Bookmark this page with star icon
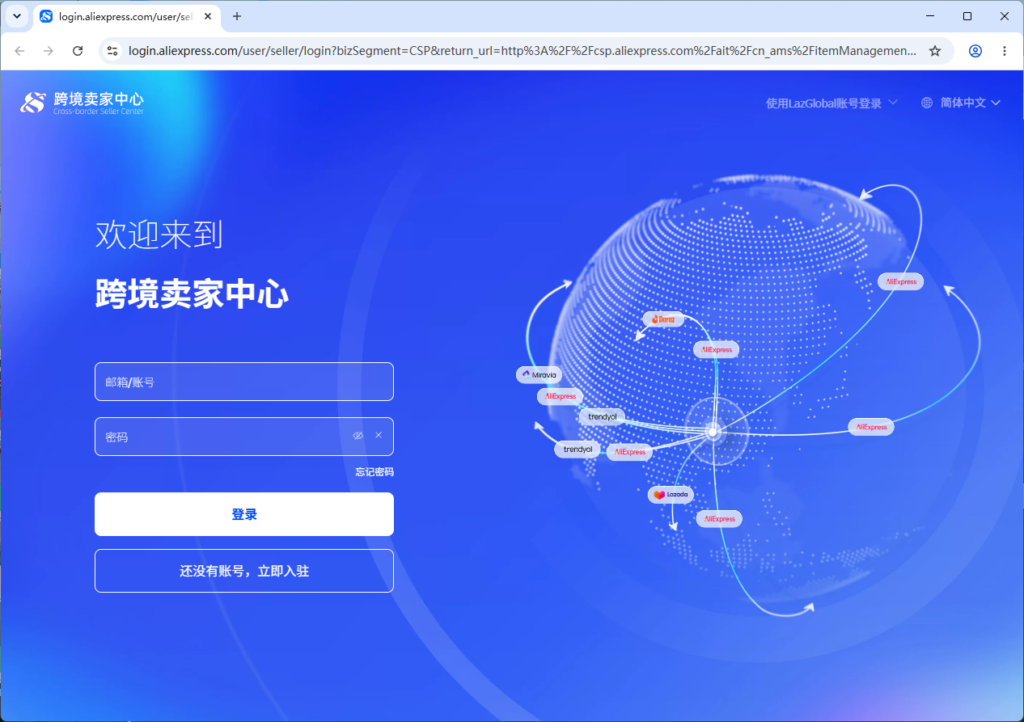1024x722 pixels. (935, 51)
